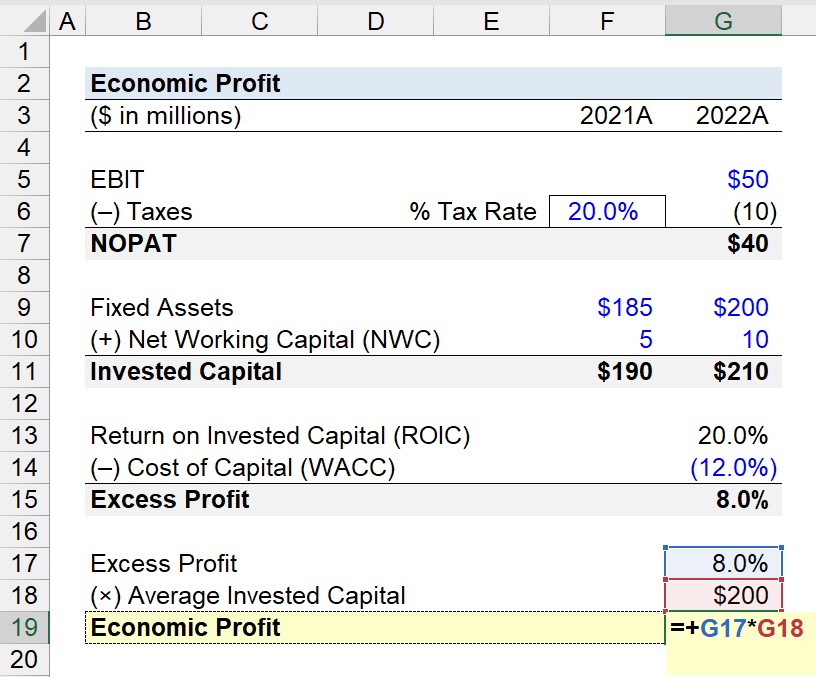The image size is (816, 677).
Task: Click the '% Tax Rate' label
Action: tap(473, 212)
